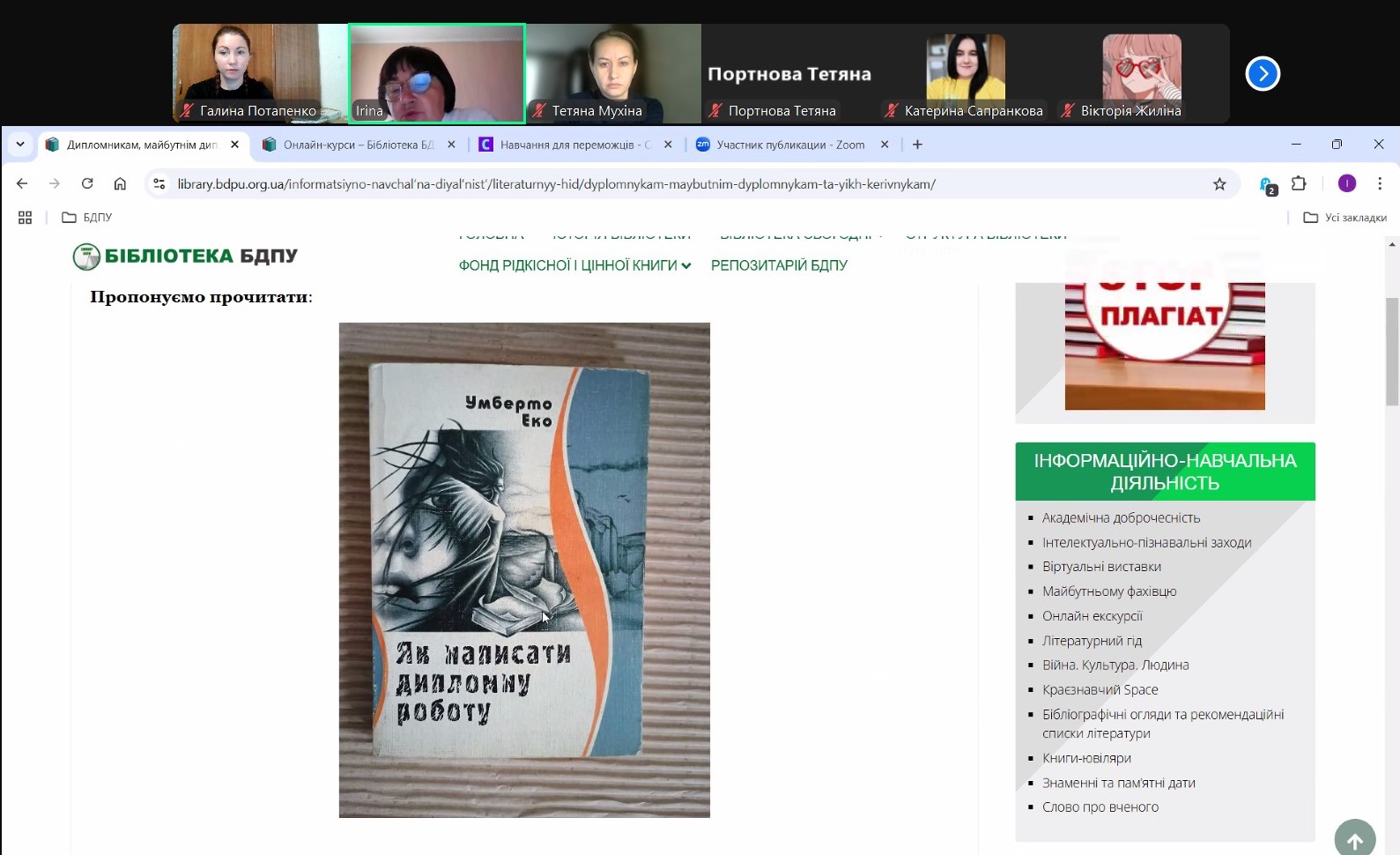The height and width of the screenshot is (855, 1400).
Task: Open the new tab plus button
Action: pyautogui.click(x=917, y=145)
